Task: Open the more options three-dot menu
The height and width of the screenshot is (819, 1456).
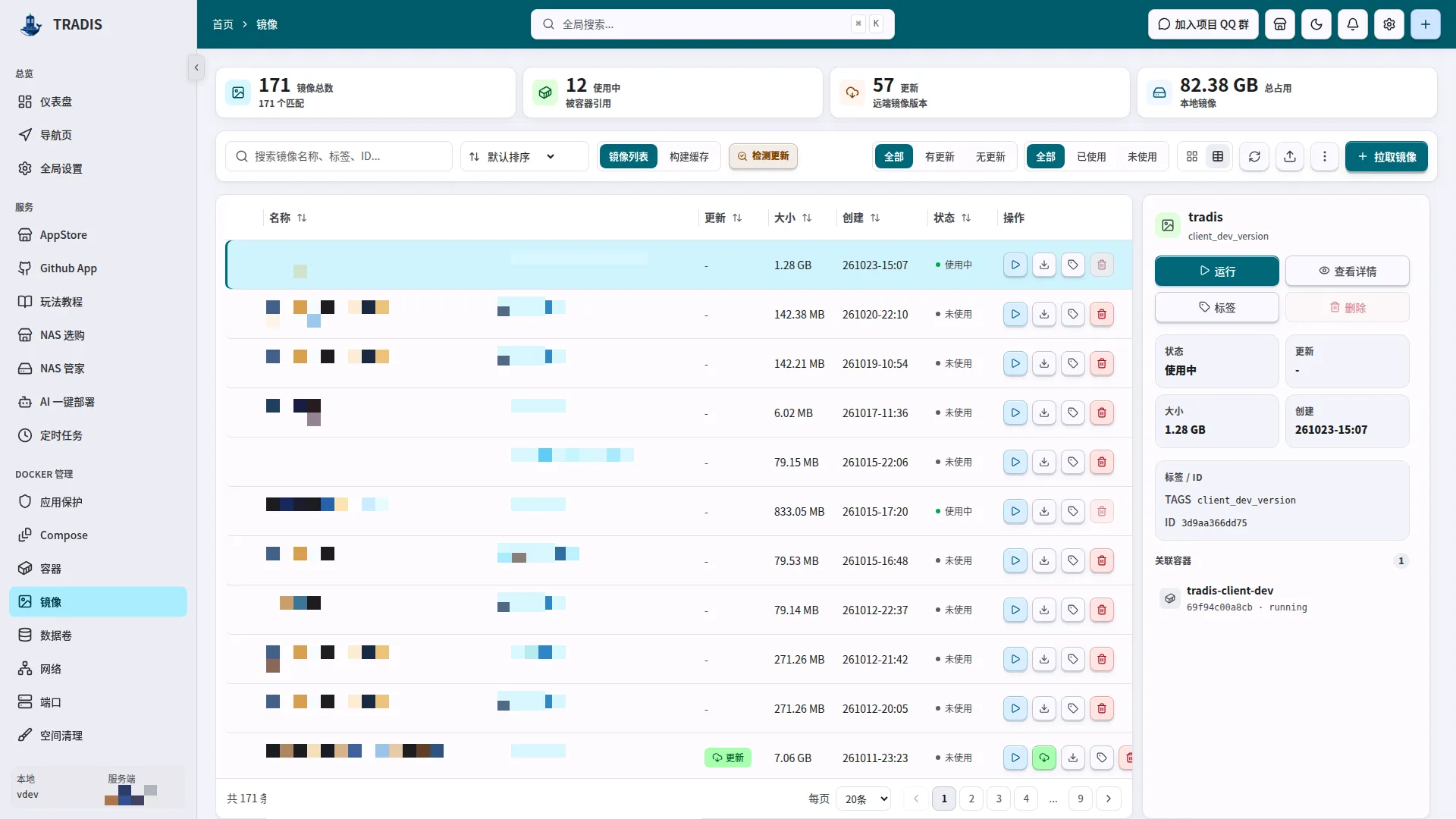Action: point(1324,156)
